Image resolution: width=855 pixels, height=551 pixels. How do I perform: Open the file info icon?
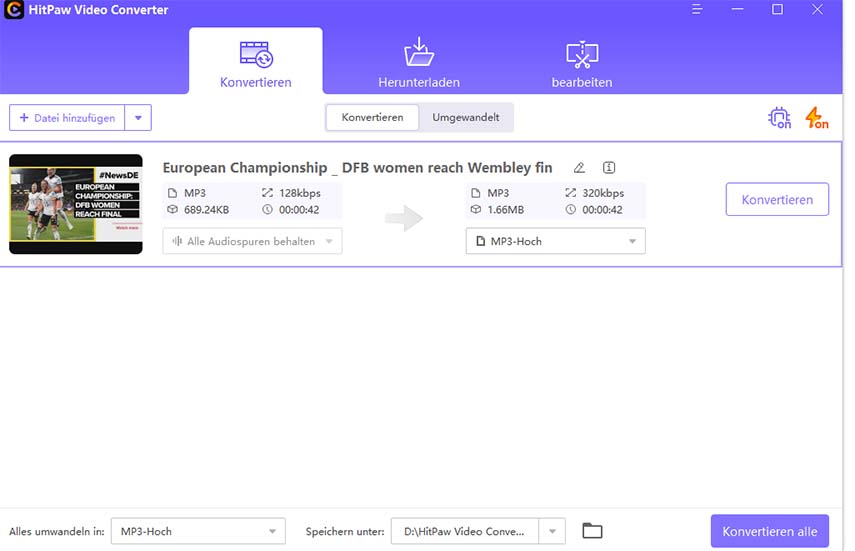pos(609,167)
